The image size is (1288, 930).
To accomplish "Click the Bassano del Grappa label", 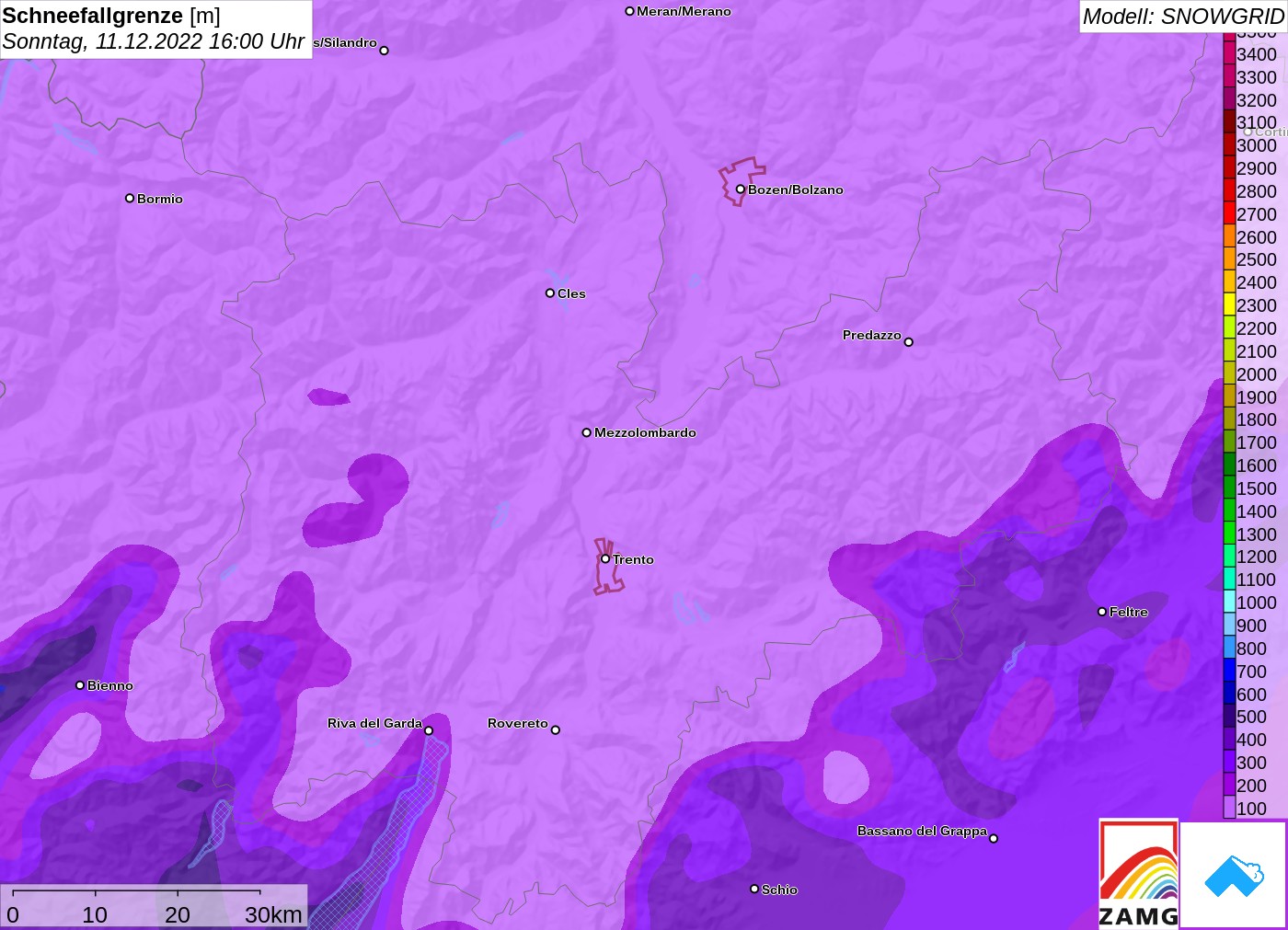I will coord(922,831).
